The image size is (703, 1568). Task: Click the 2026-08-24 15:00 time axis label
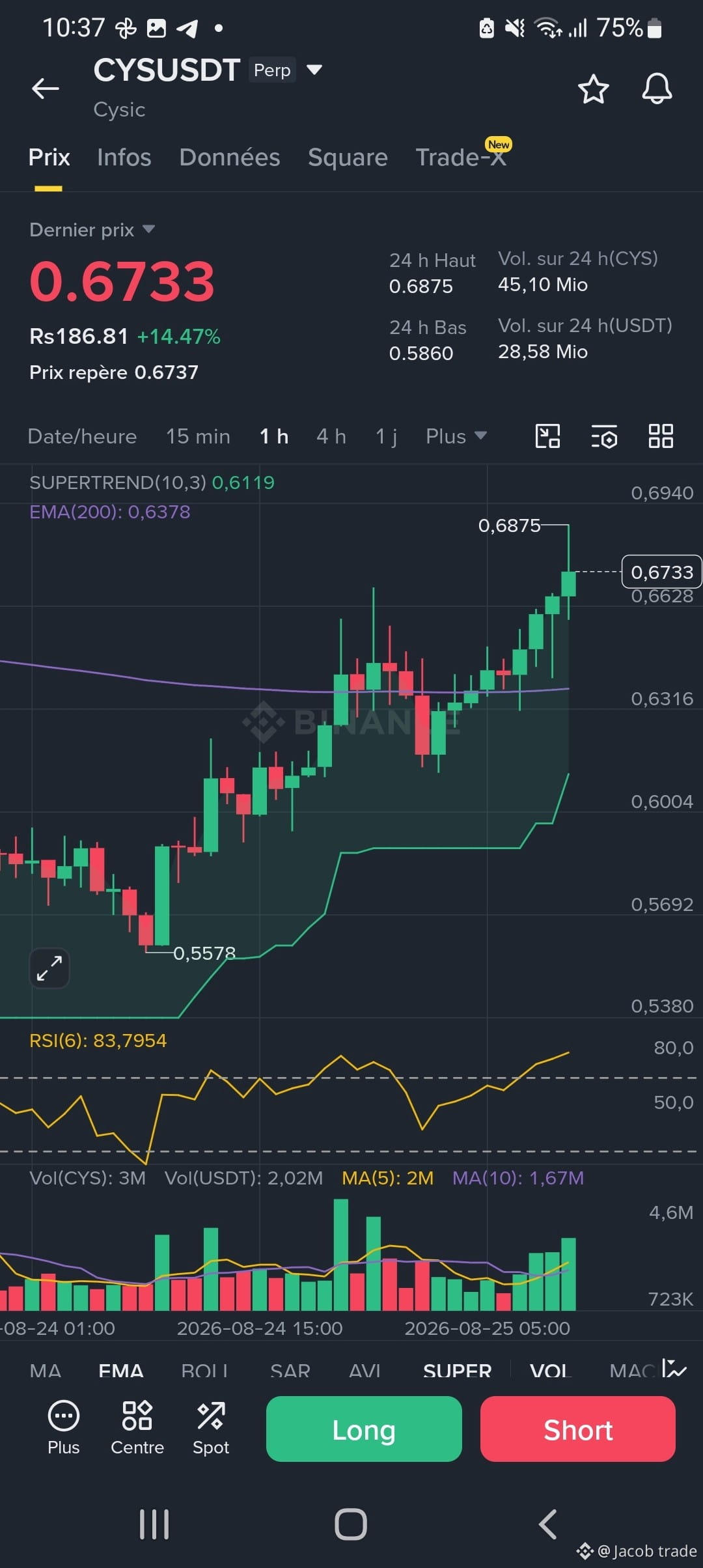[259, 1328]
